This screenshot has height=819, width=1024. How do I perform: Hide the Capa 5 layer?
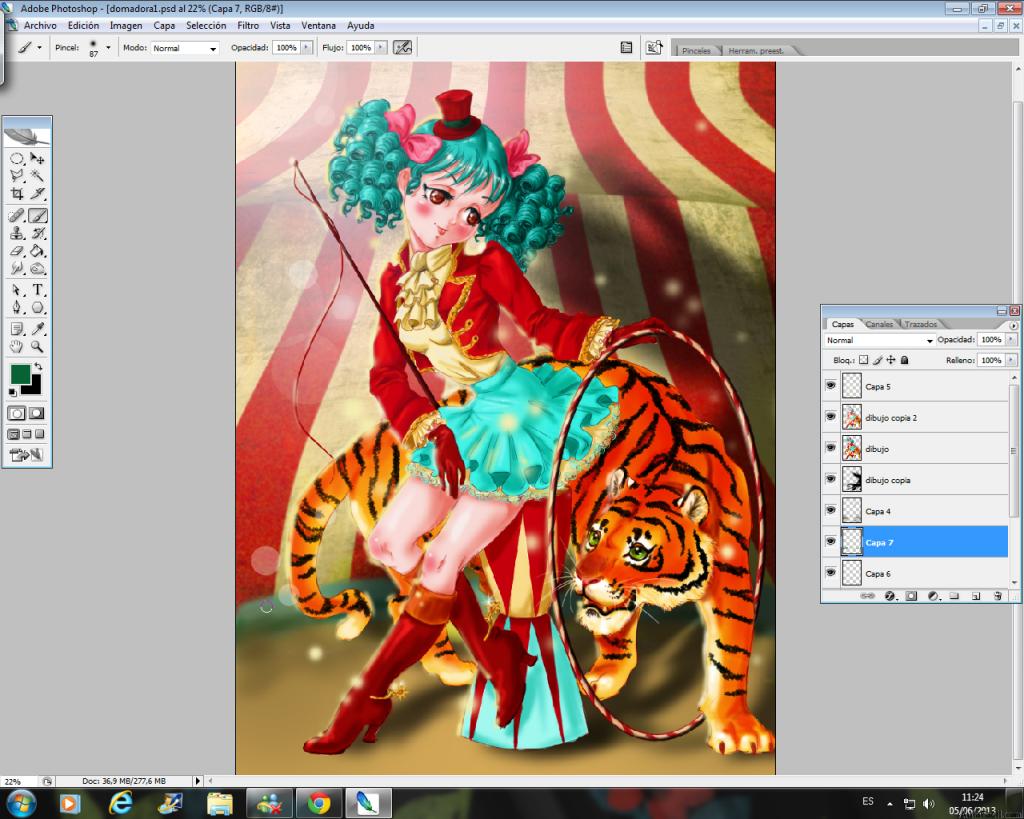tap(831, 385)
